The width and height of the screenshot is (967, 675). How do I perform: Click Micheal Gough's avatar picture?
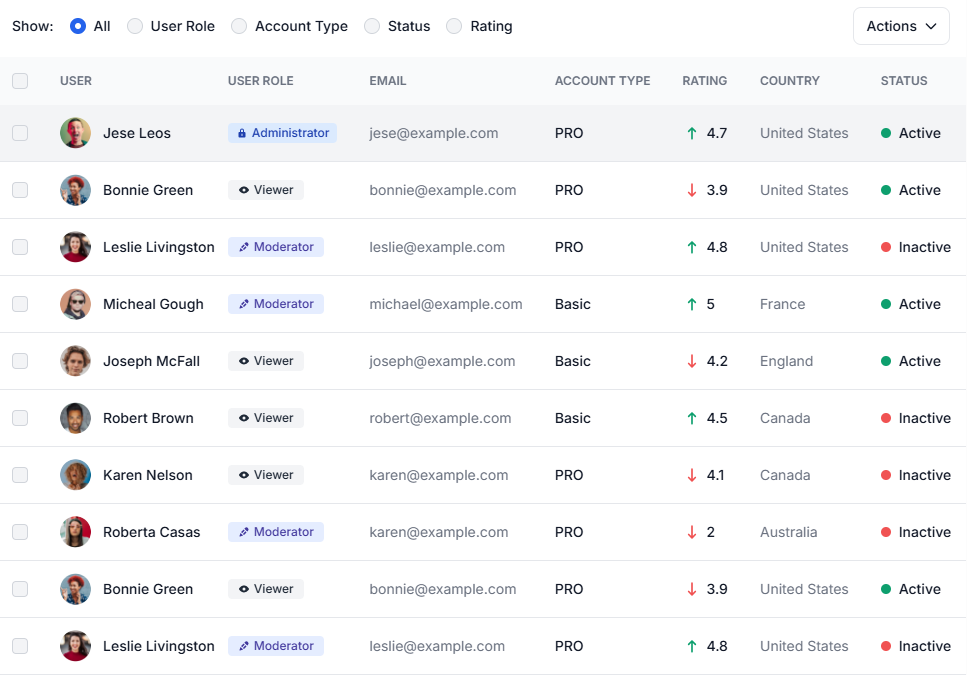click(75, 304)
